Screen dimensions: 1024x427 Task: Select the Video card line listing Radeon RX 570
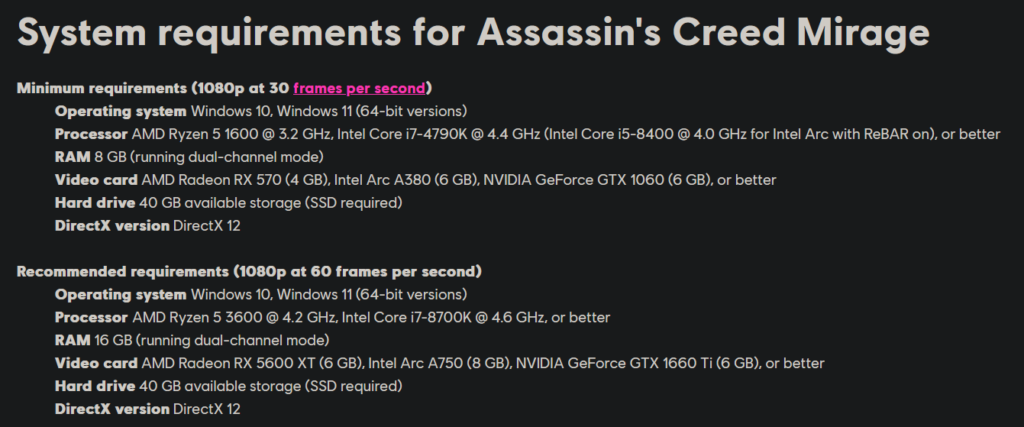(415, 180)
